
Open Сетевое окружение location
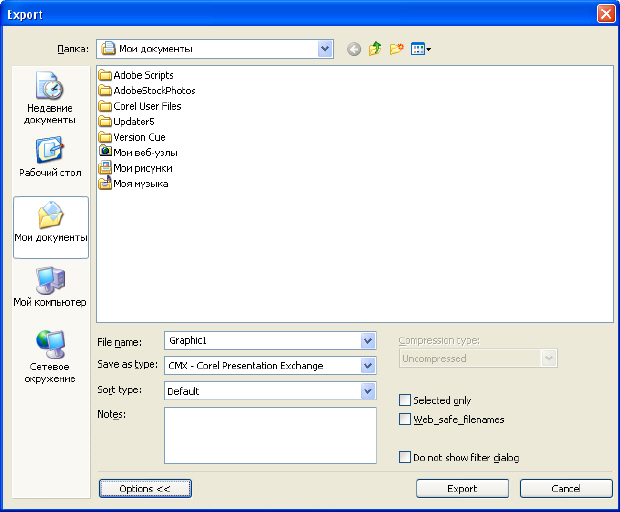[x=50, y=357]
